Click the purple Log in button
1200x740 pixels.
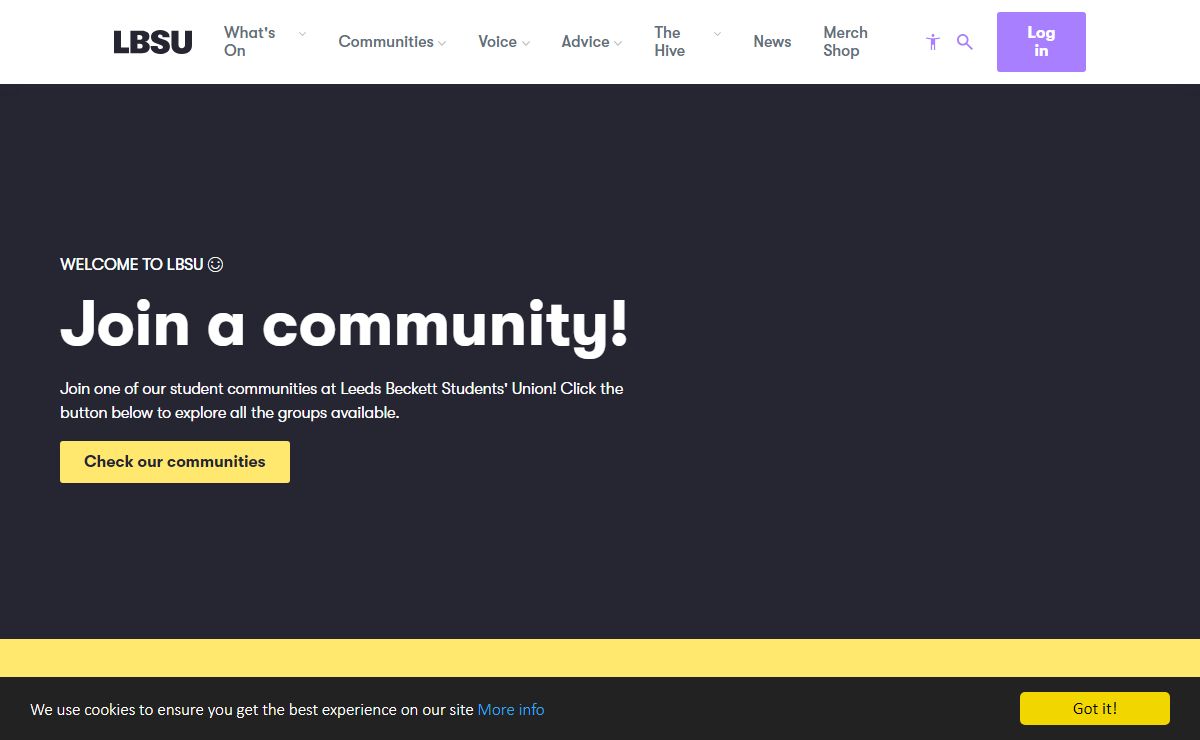tap(1041, 42)
